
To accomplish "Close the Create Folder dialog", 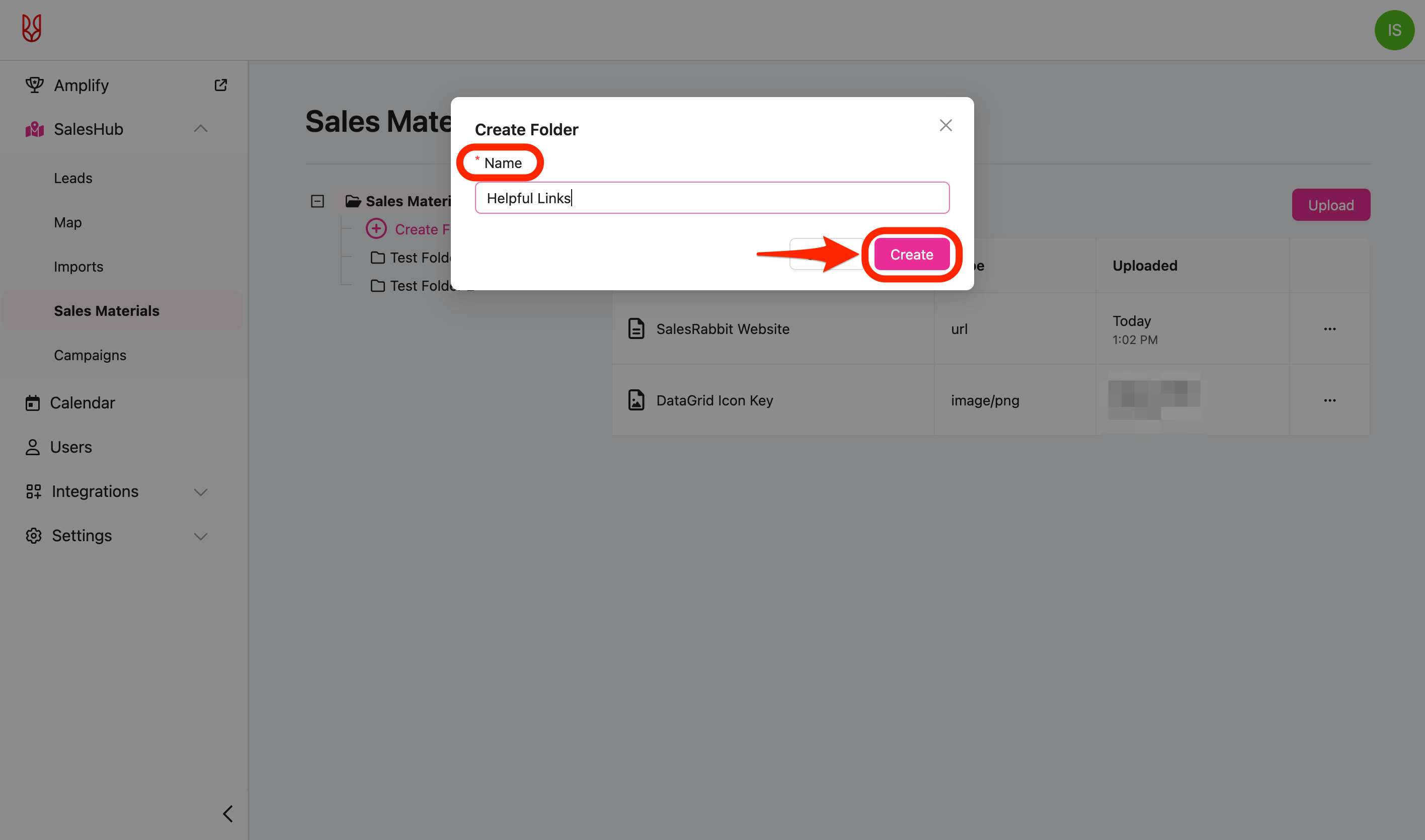I will click(x=945, y=125).
